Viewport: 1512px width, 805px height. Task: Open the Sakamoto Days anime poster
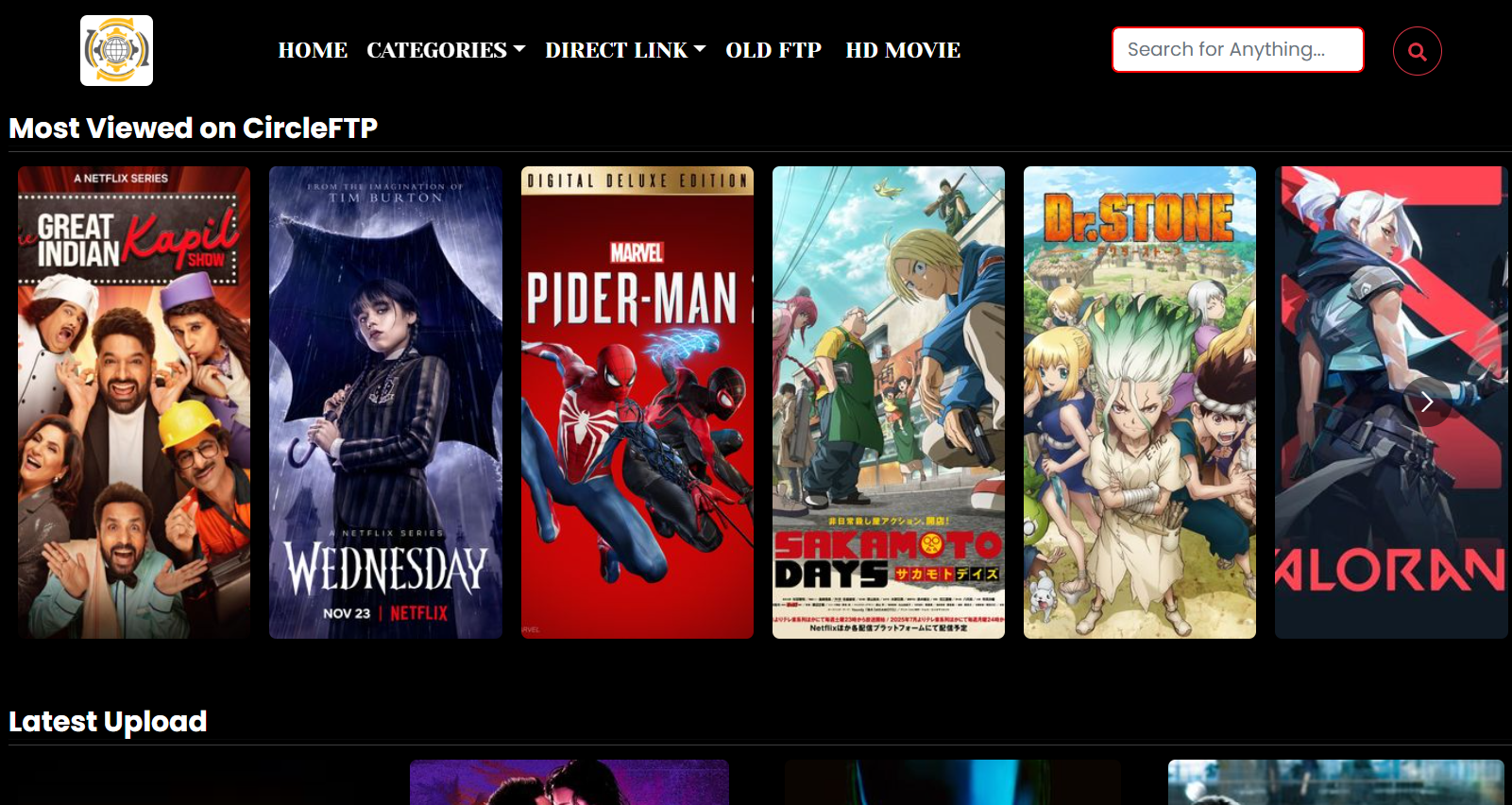point(889,402)
